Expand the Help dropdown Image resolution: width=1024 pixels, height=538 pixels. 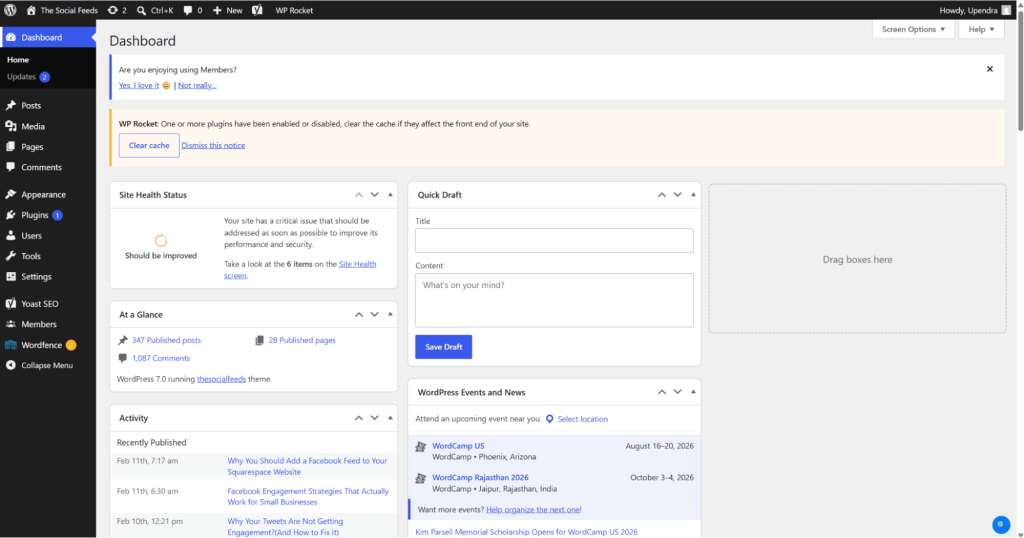tap(981, 29)
